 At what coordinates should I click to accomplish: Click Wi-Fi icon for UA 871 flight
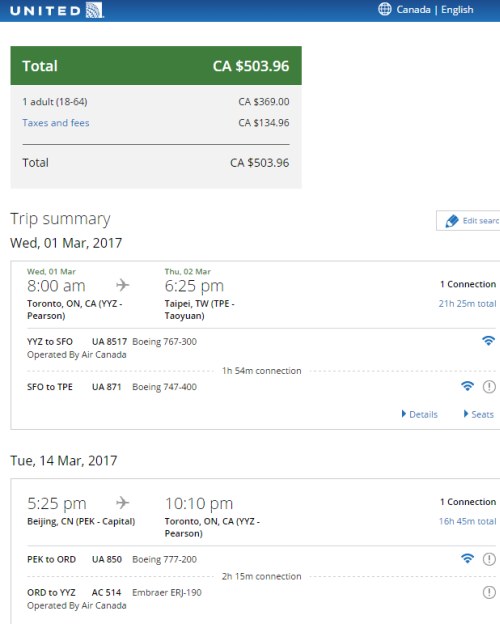(467, 386)
